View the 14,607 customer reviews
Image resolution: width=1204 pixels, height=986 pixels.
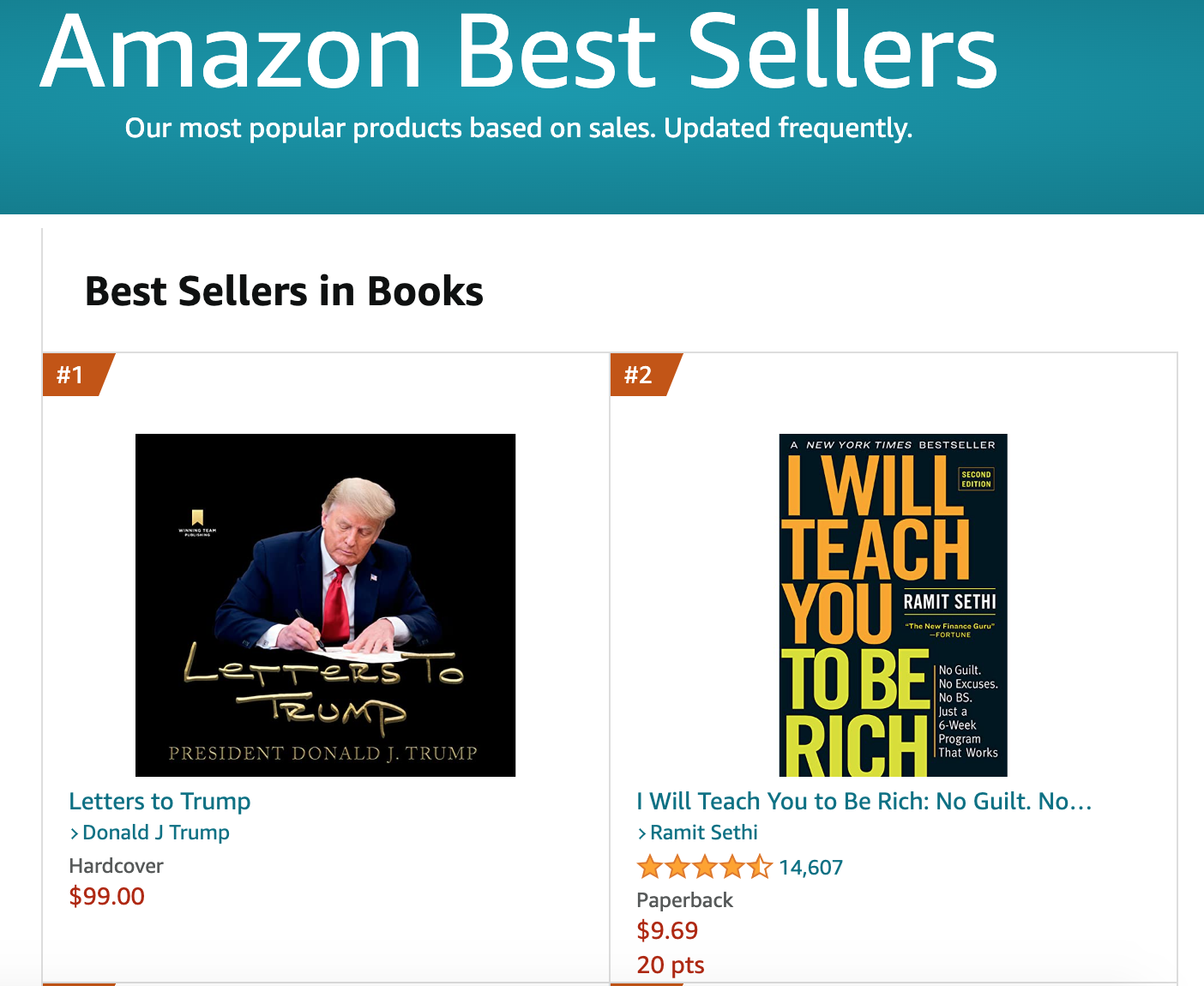tap(810, 868)
